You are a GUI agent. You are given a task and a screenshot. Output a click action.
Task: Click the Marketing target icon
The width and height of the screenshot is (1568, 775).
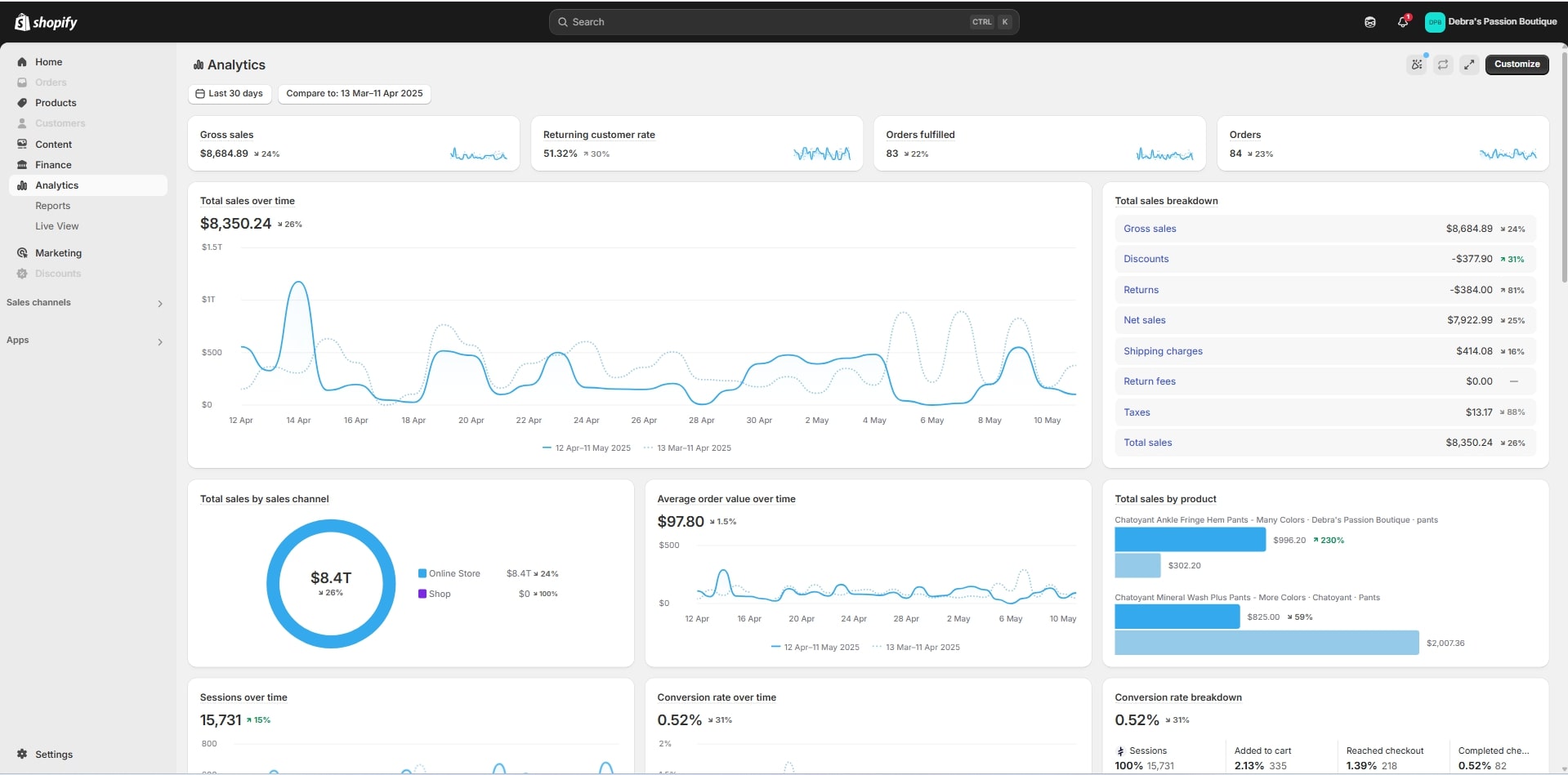pos(22,253)
